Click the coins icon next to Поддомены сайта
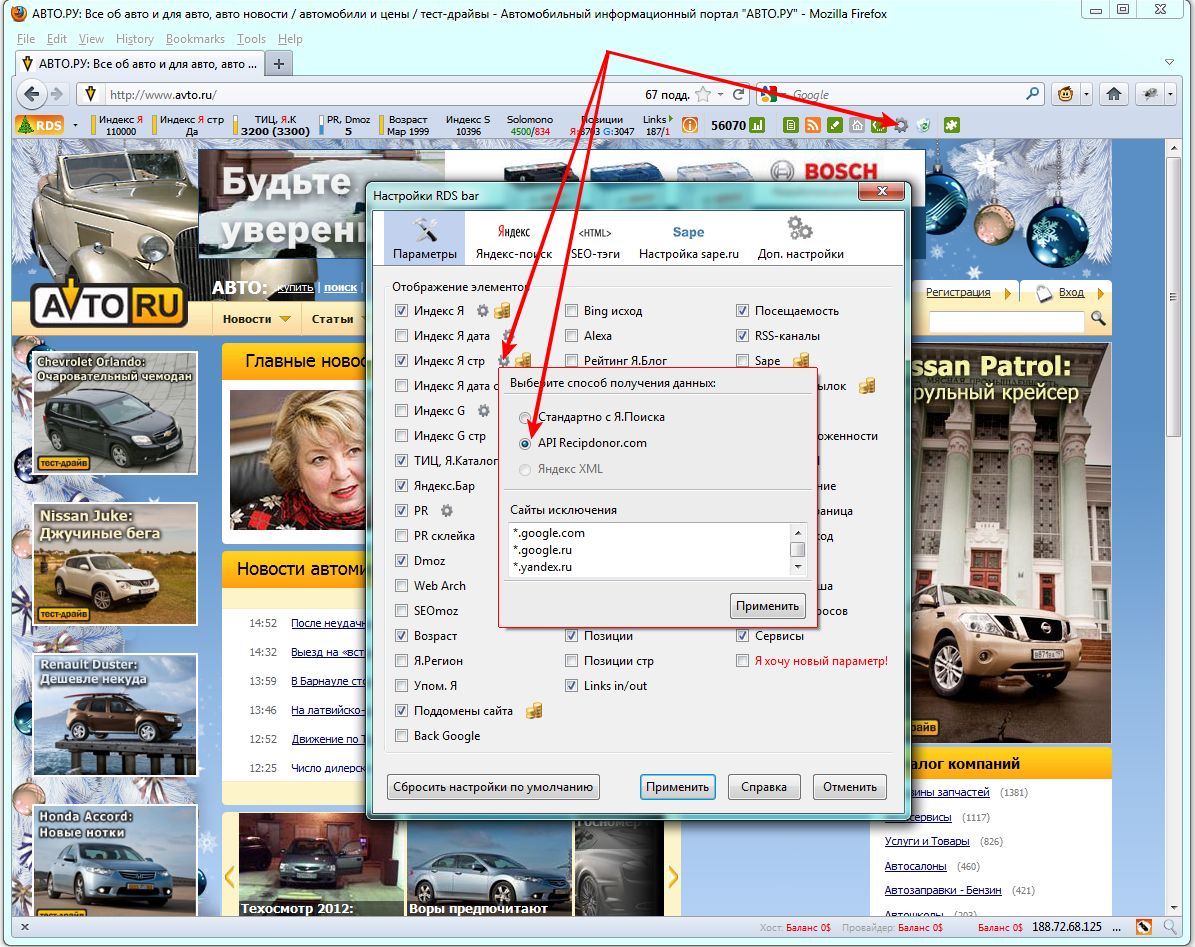This screenshot has height=947, width=1195. 535,711
